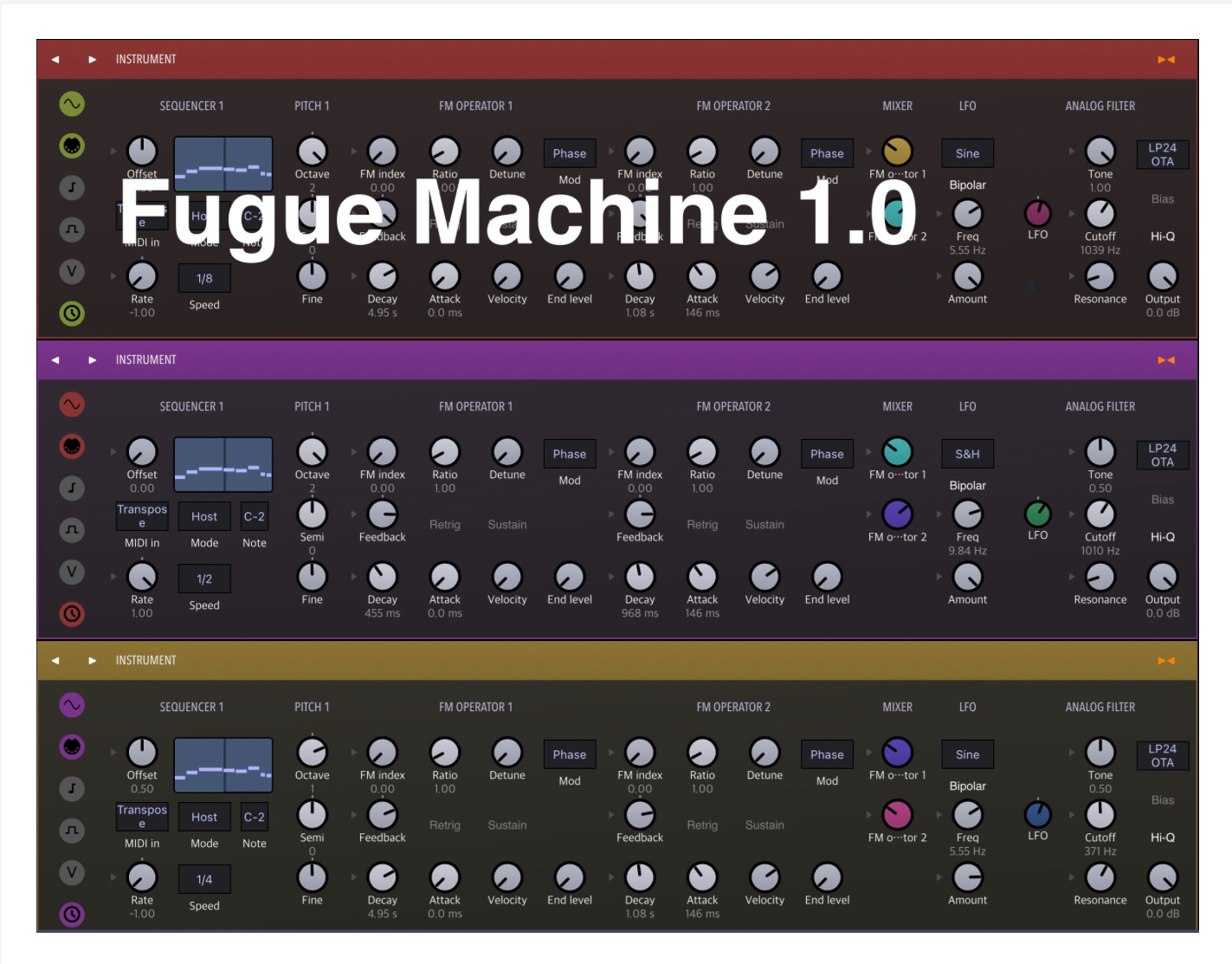Viewport: 1232px width, 964px height.
Task: Enable Retrig on FM Operator 2 in the gold instrument
Action: click(x=702, y=825)
